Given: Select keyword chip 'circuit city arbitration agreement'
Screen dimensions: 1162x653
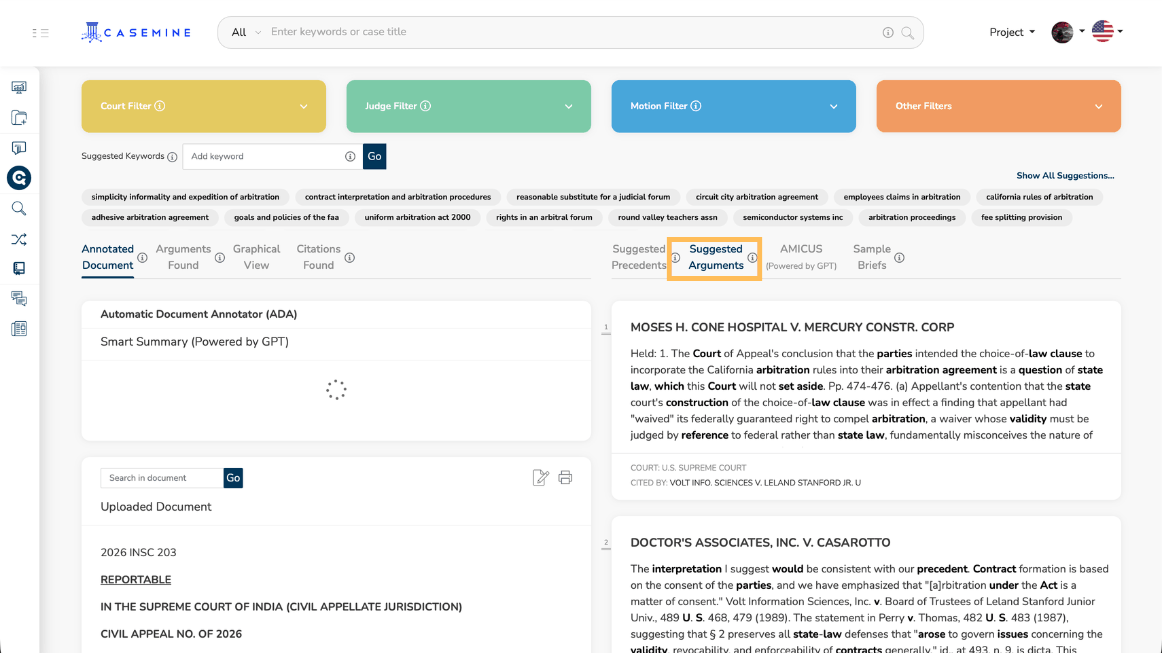Looking at the screenshot, I should tap(757, 197).
